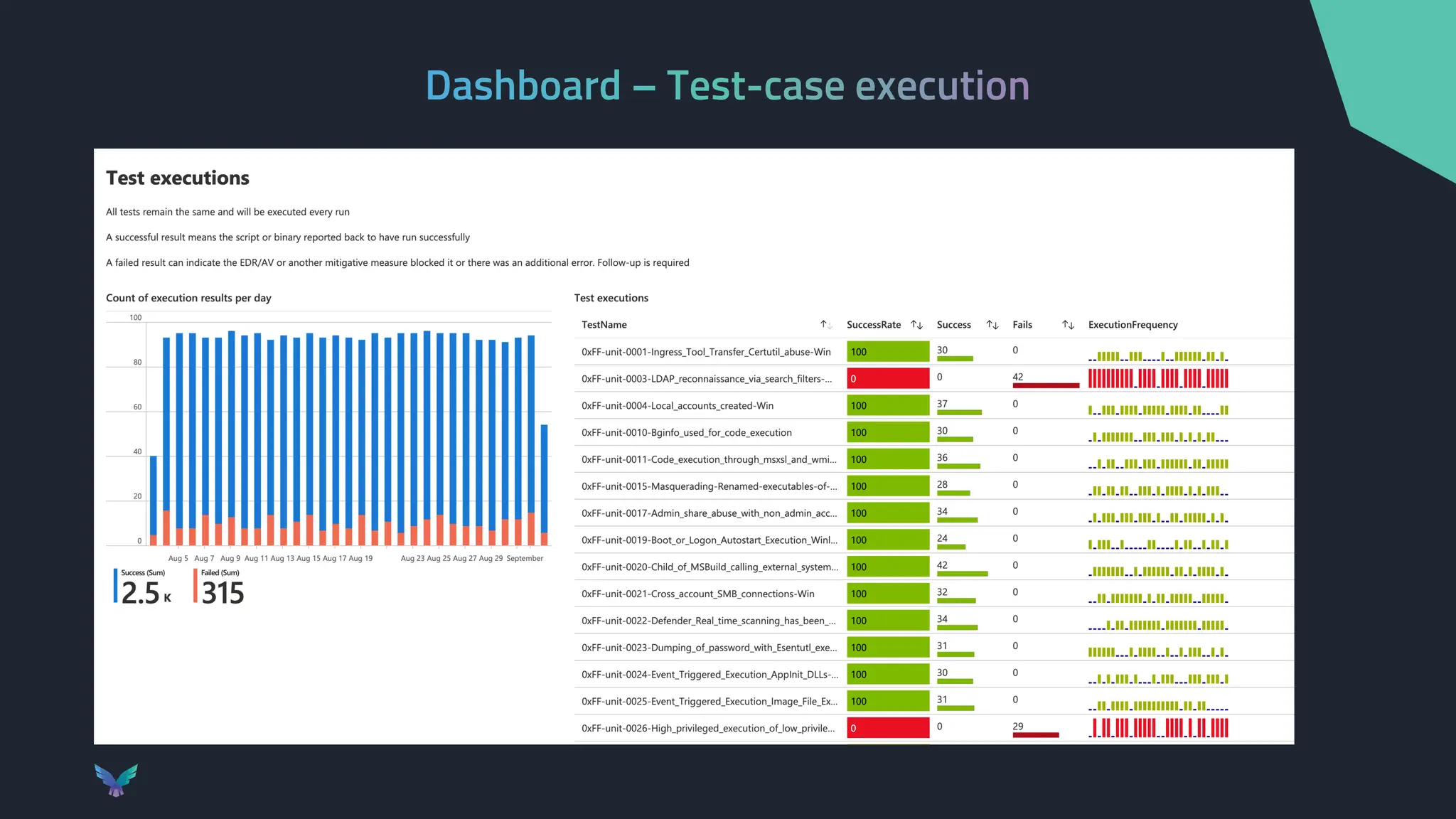Click the Success column sort arrows
Screen dimensions: 1456x819
point(992,325)
